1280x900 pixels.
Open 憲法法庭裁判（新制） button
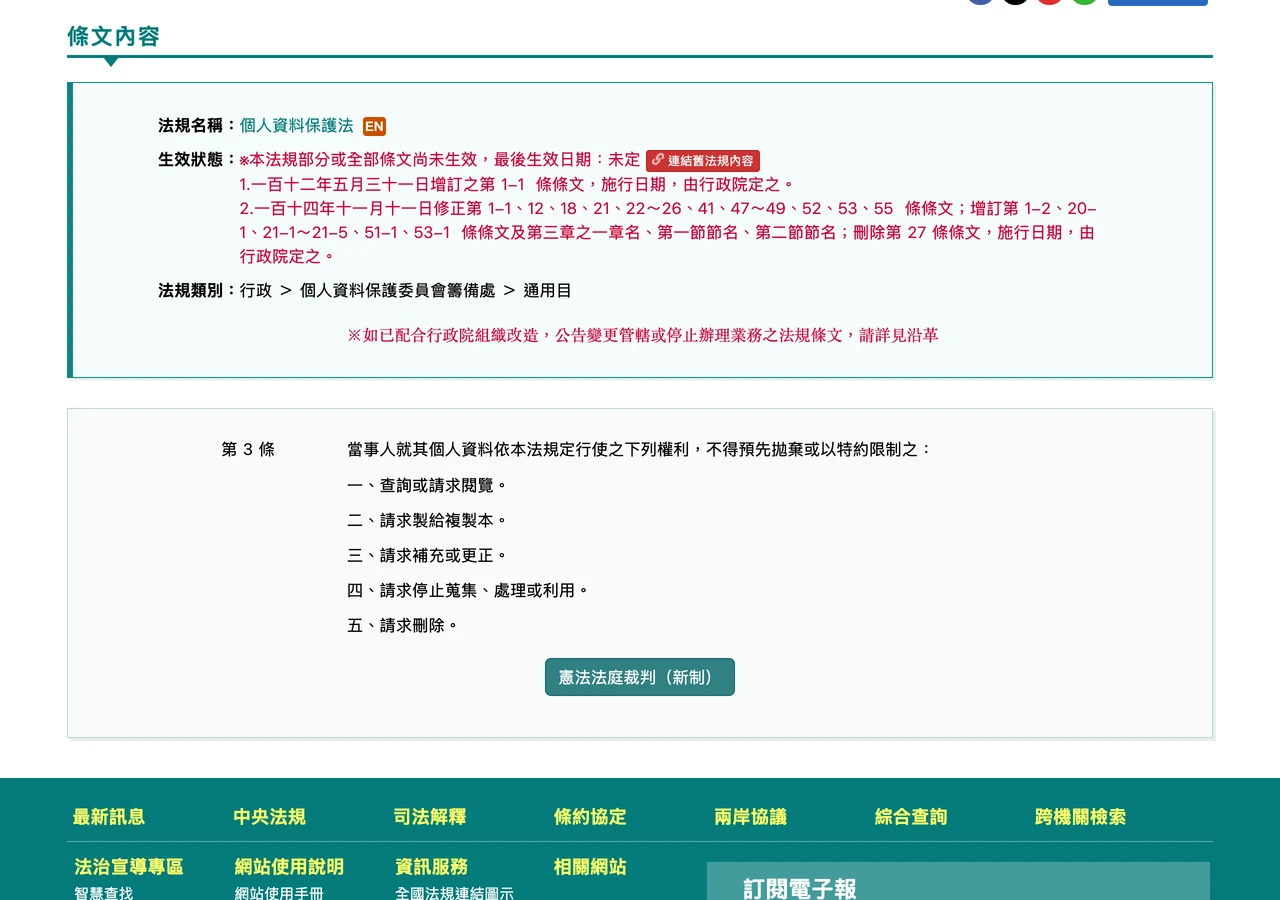coord(640,677)
